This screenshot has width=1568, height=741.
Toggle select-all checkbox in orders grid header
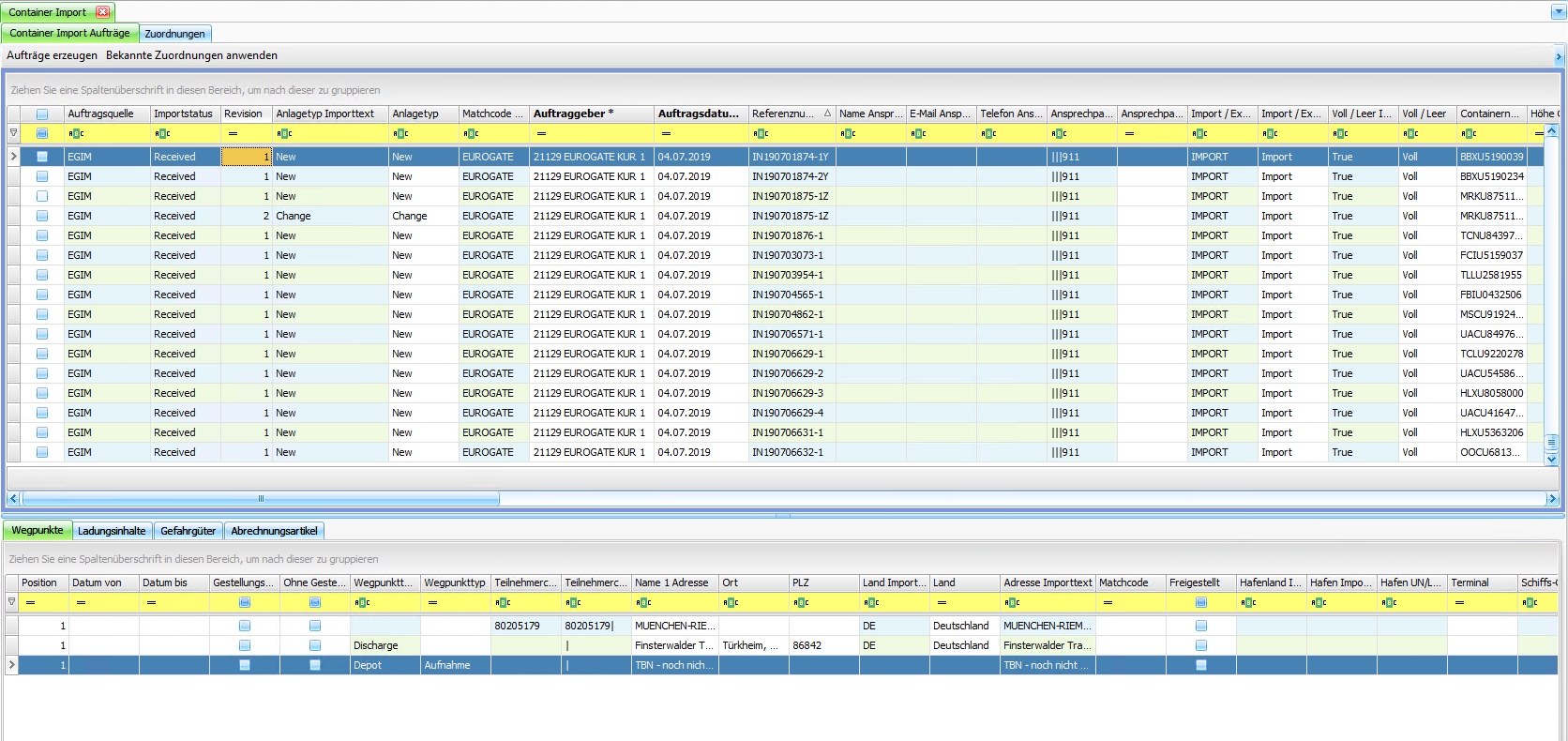pyautogui.click(x=42, y=114)
